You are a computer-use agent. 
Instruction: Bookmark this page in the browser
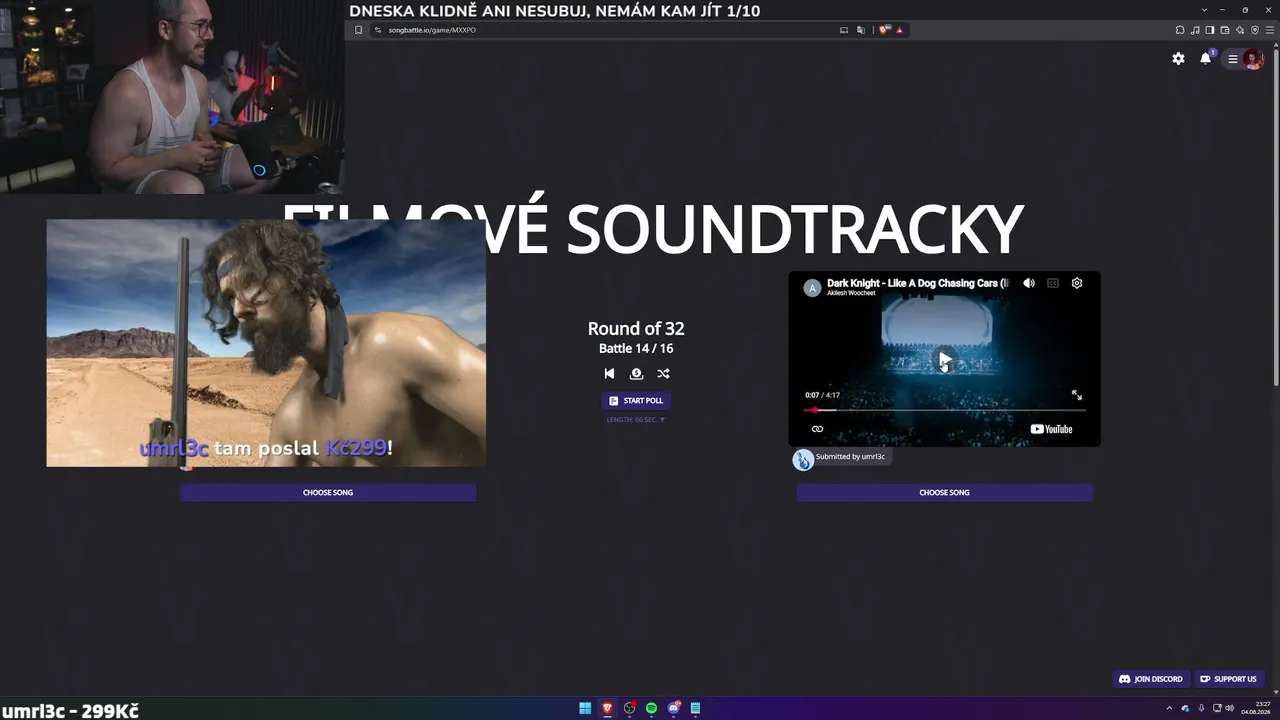(358, 30)
